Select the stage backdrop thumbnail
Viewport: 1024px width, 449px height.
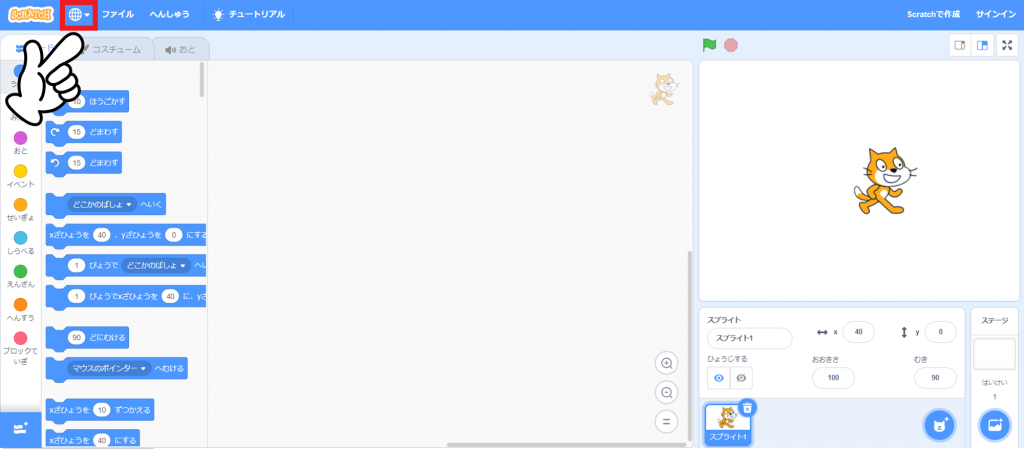(994, 354)
